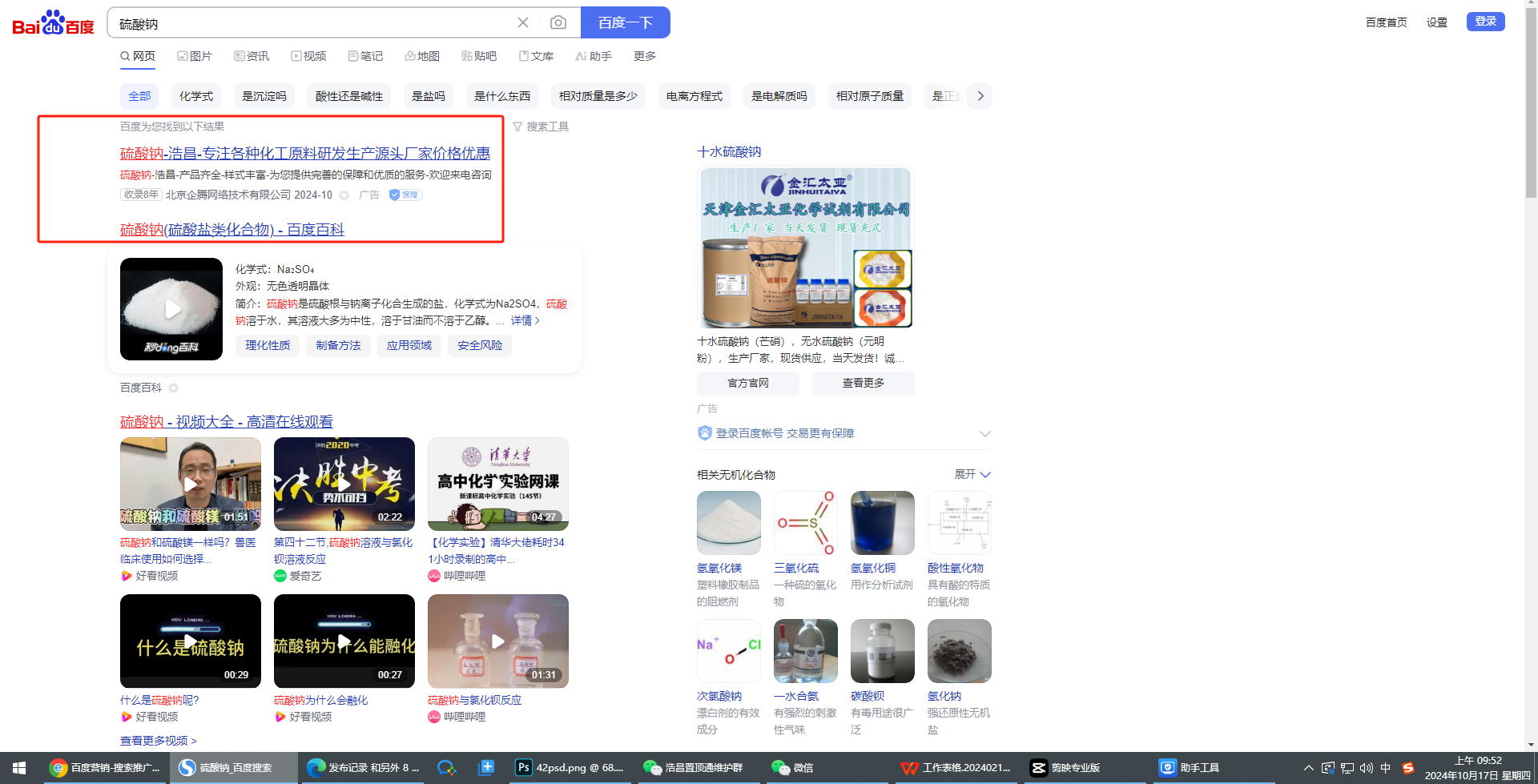Viewport: 1538px width, 784px height.
Task: Open the 氢氧化镁 compound thumbnail
Action: (729, 523)
